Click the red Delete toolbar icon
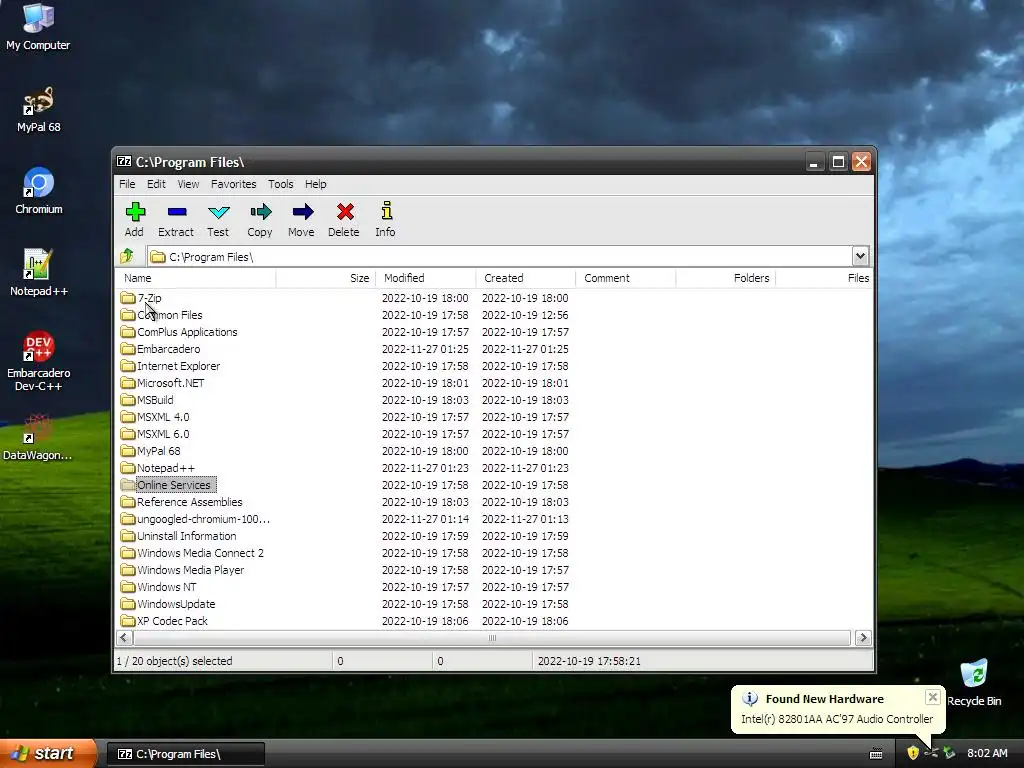This screenshot has width=1024, height=768. point(345,212)
